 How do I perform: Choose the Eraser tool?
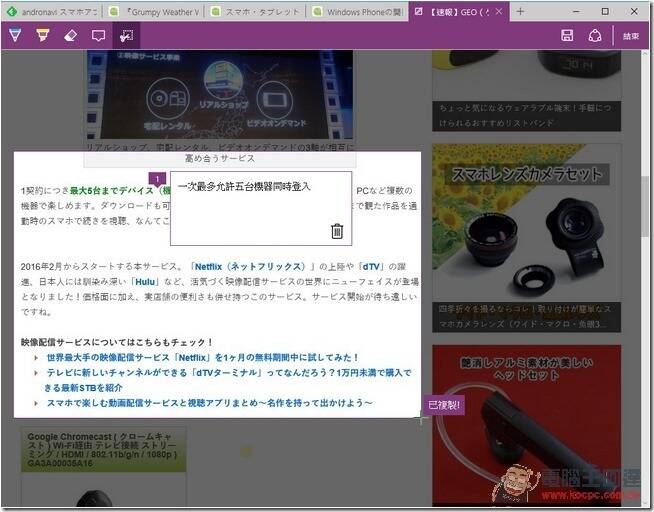pos(70,35)
